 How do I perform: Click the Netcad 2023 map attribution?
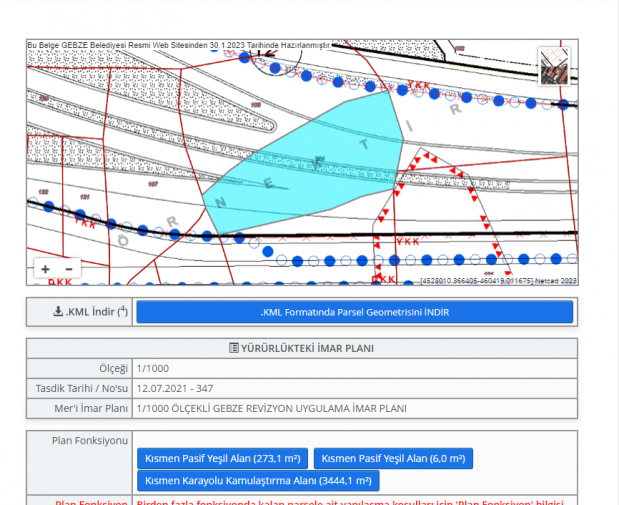555,281
